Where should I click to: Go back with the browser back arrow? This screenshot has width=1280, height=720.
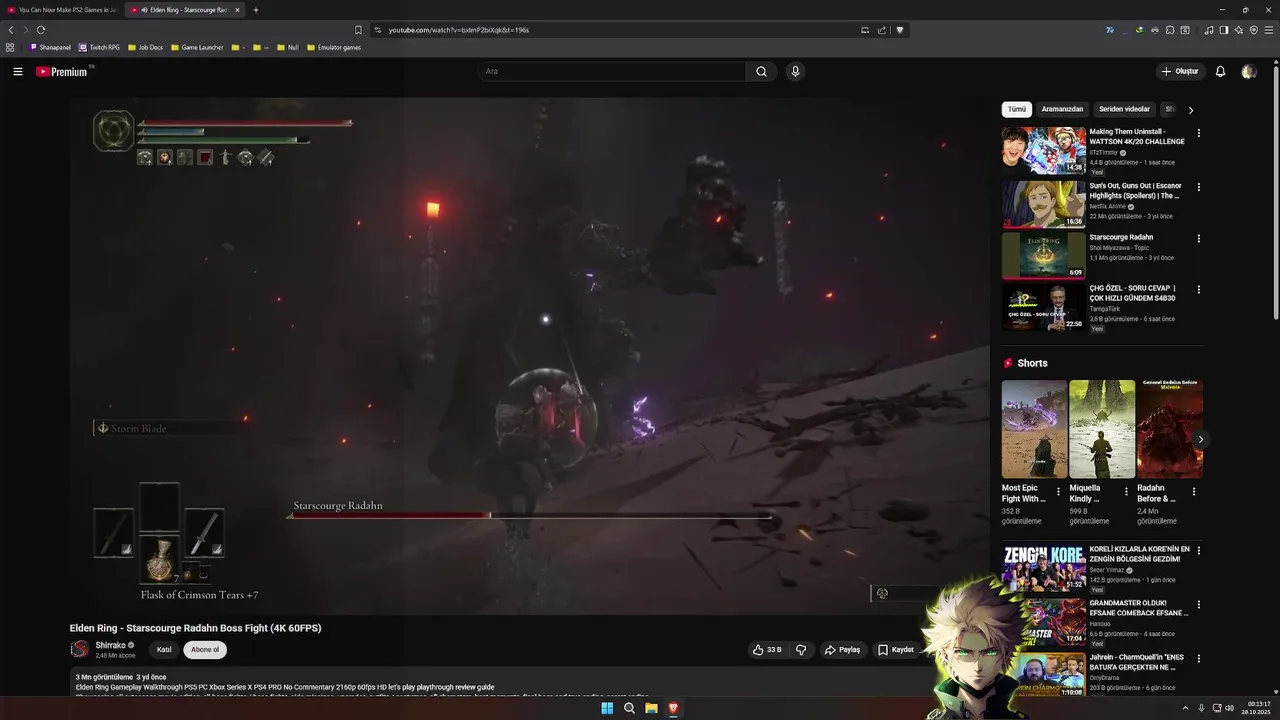[x=11, y=30]
